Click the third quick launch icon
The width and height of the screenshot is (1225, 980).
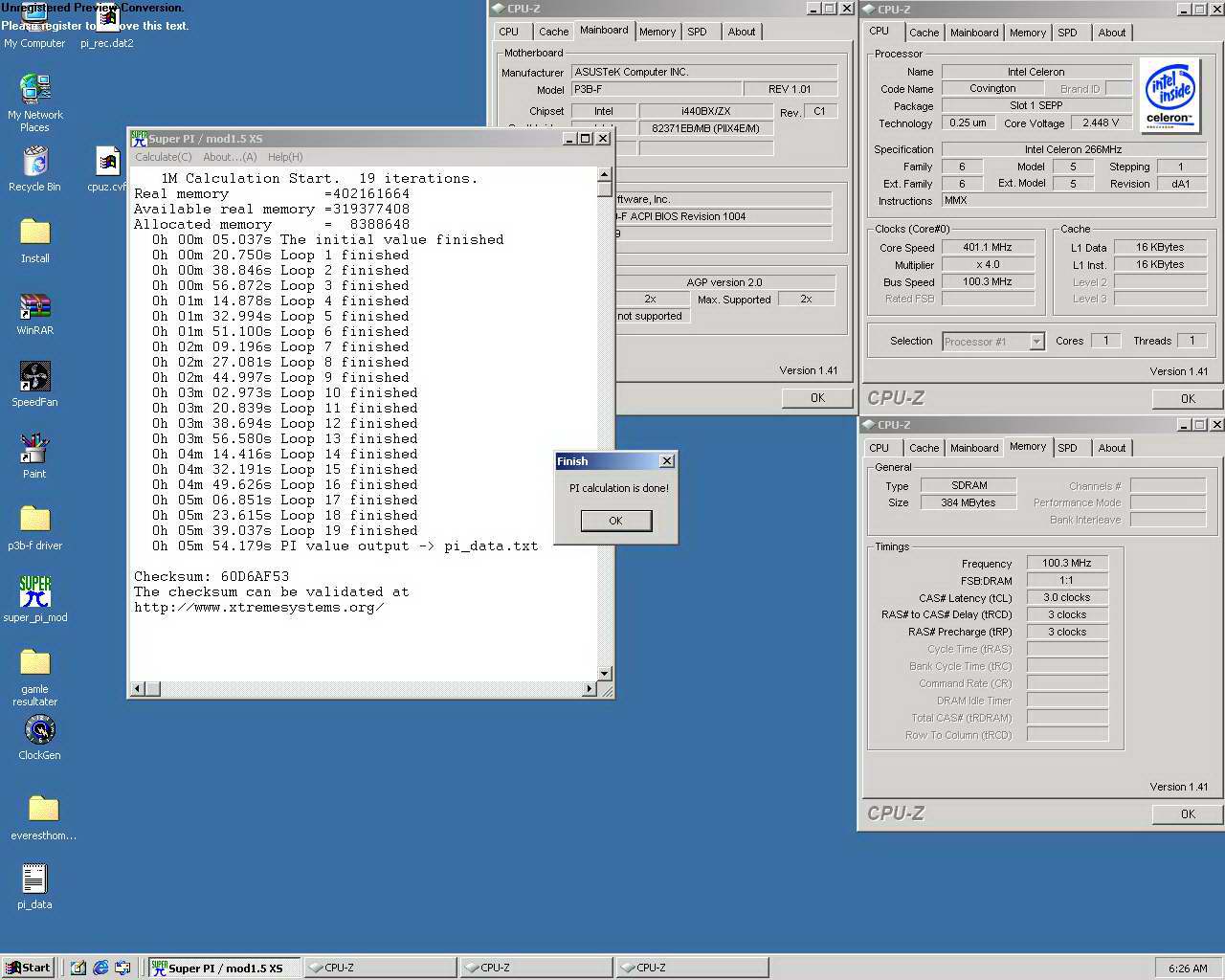(x=122, y=968)
